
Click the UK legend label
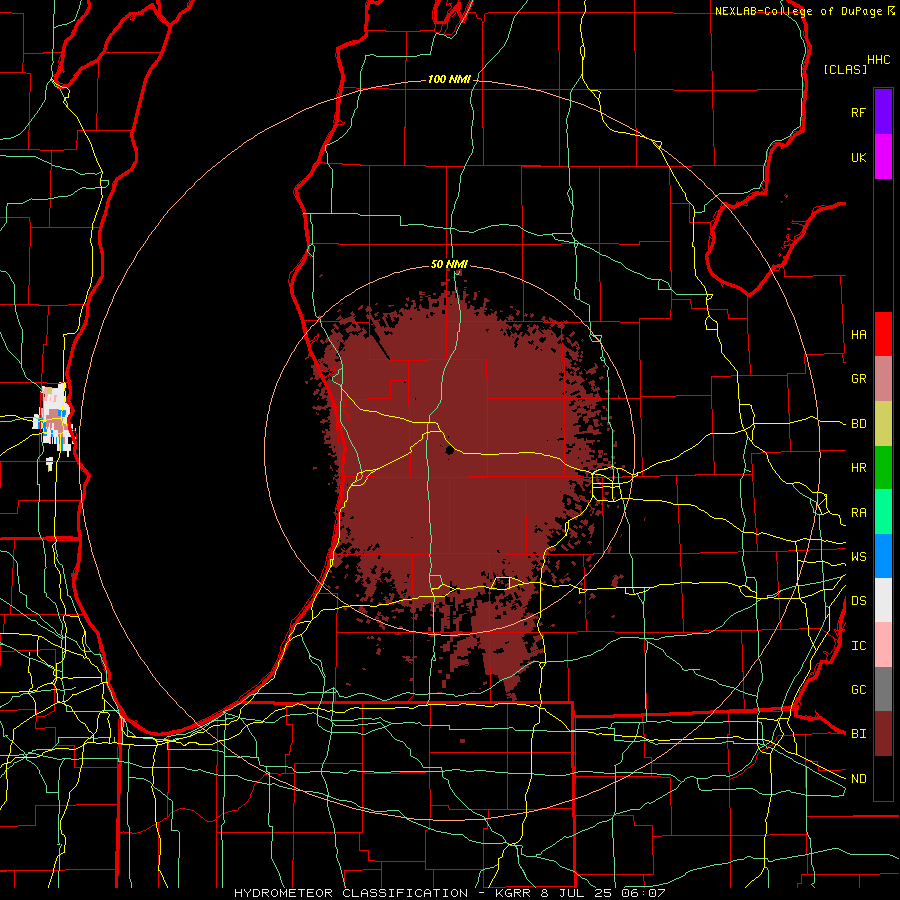[858, 157]
